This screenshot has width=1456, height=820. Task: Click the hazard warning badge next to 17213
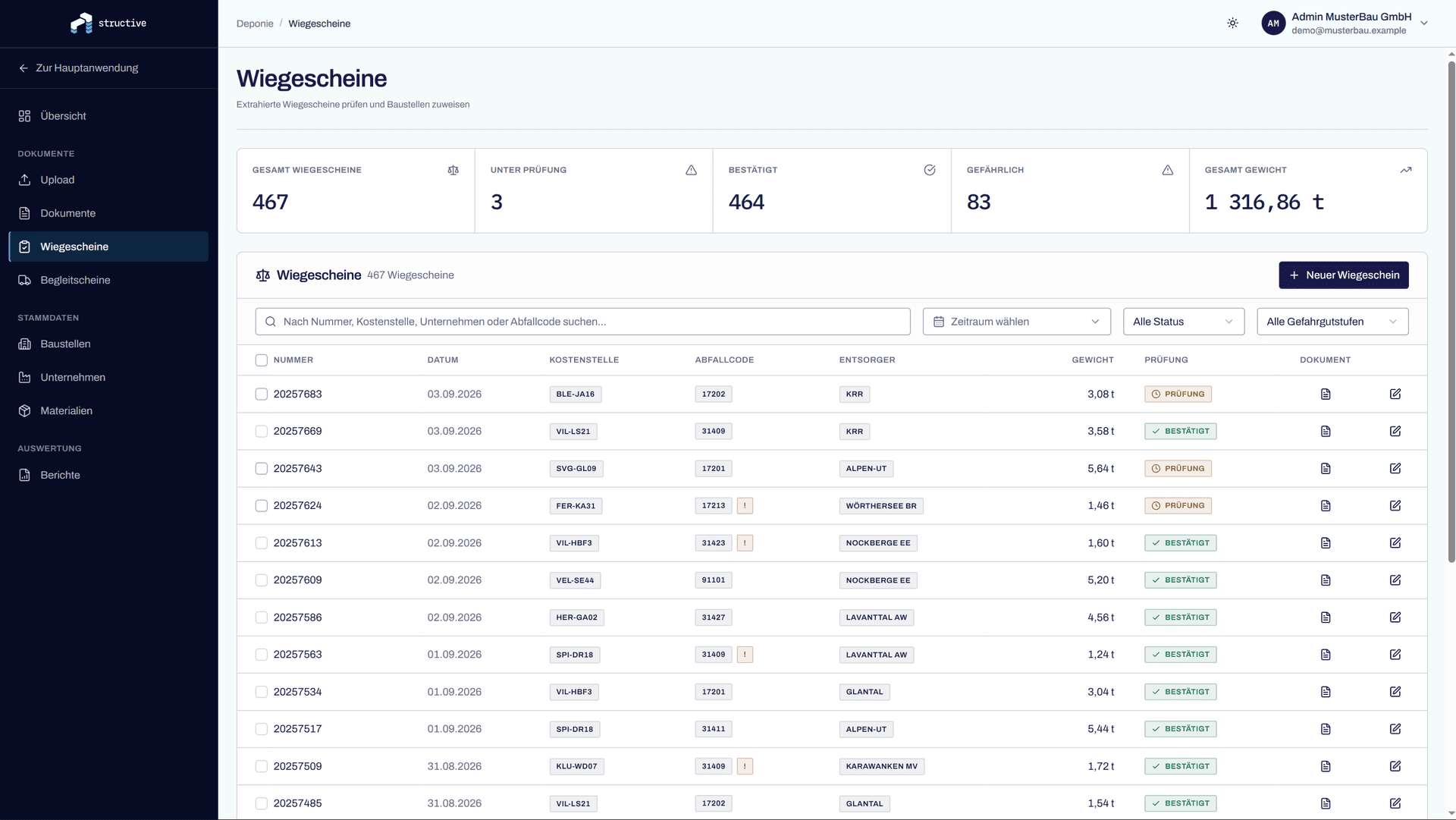(x=745, y=506)
